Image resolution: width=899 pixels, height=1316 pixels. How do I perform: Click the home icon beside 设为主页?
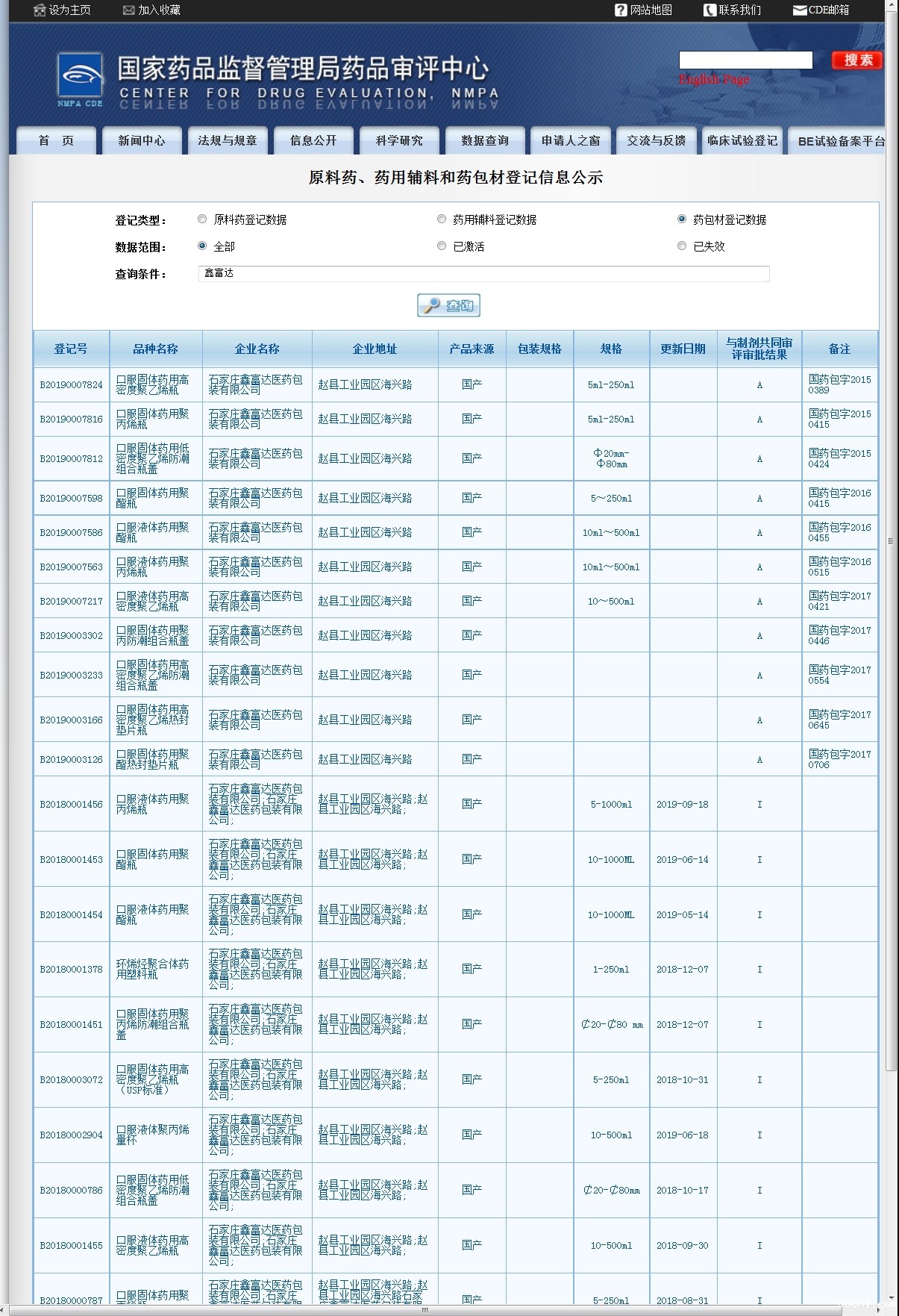pyautogui.click(x=40, y=10)
